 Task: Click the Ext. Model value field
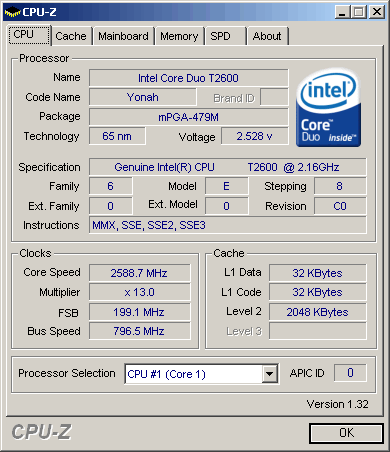(x=226, y=206)
